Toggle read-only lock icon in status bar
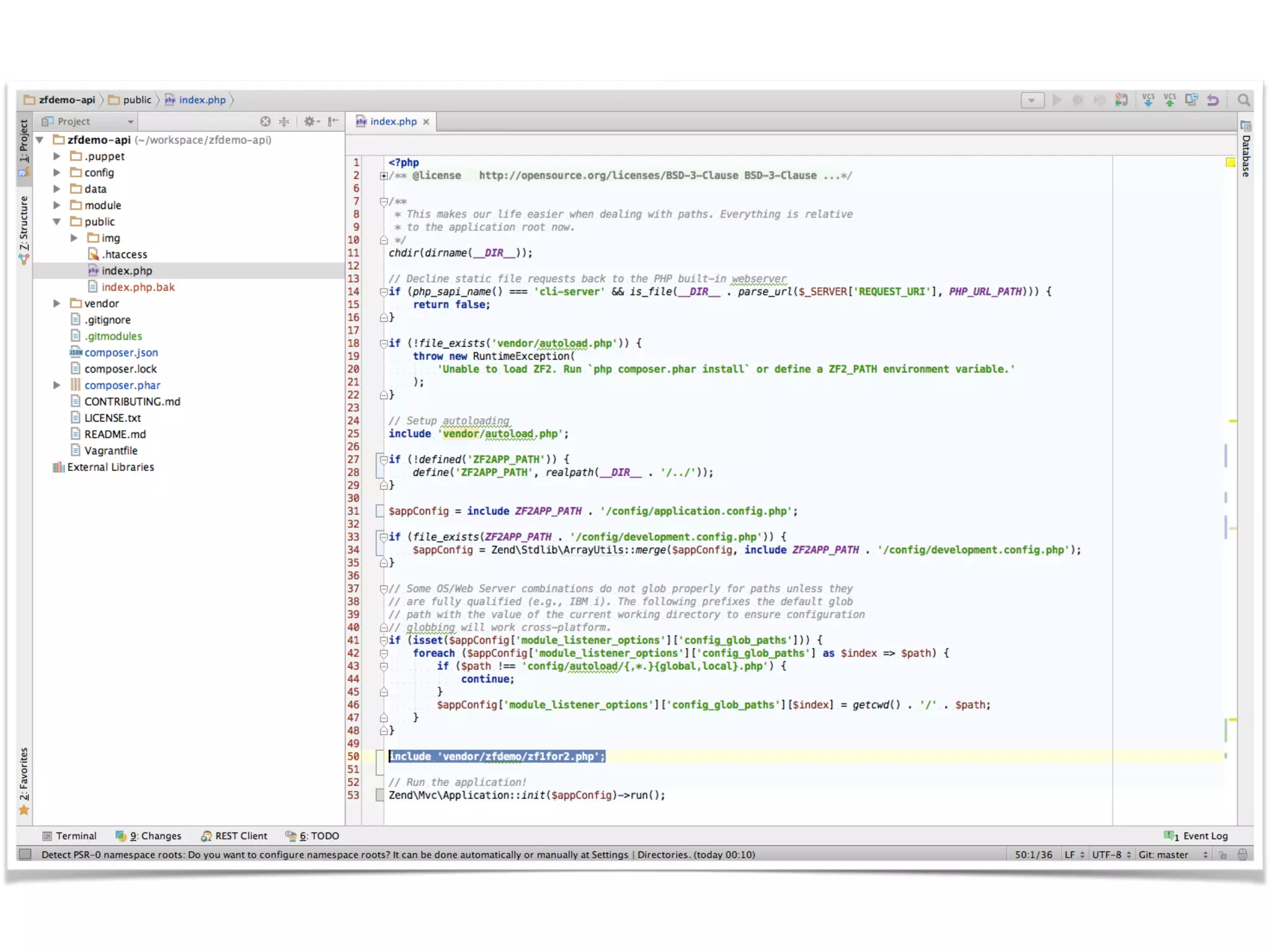 tap(1223, 855)
